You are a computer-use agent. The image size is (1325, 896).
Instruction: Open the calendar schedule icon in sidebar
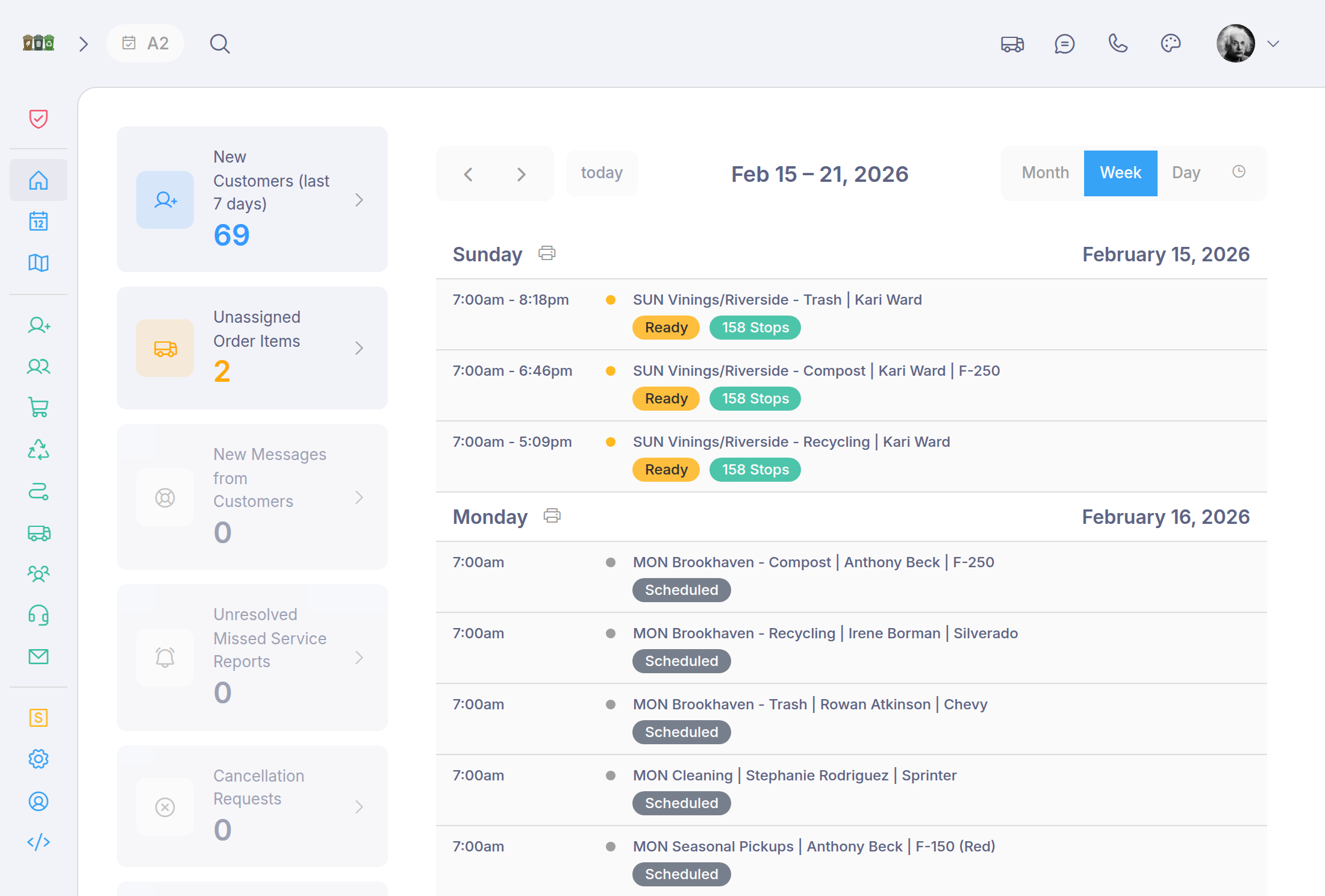pyautogui.click(x=38, y=221)
